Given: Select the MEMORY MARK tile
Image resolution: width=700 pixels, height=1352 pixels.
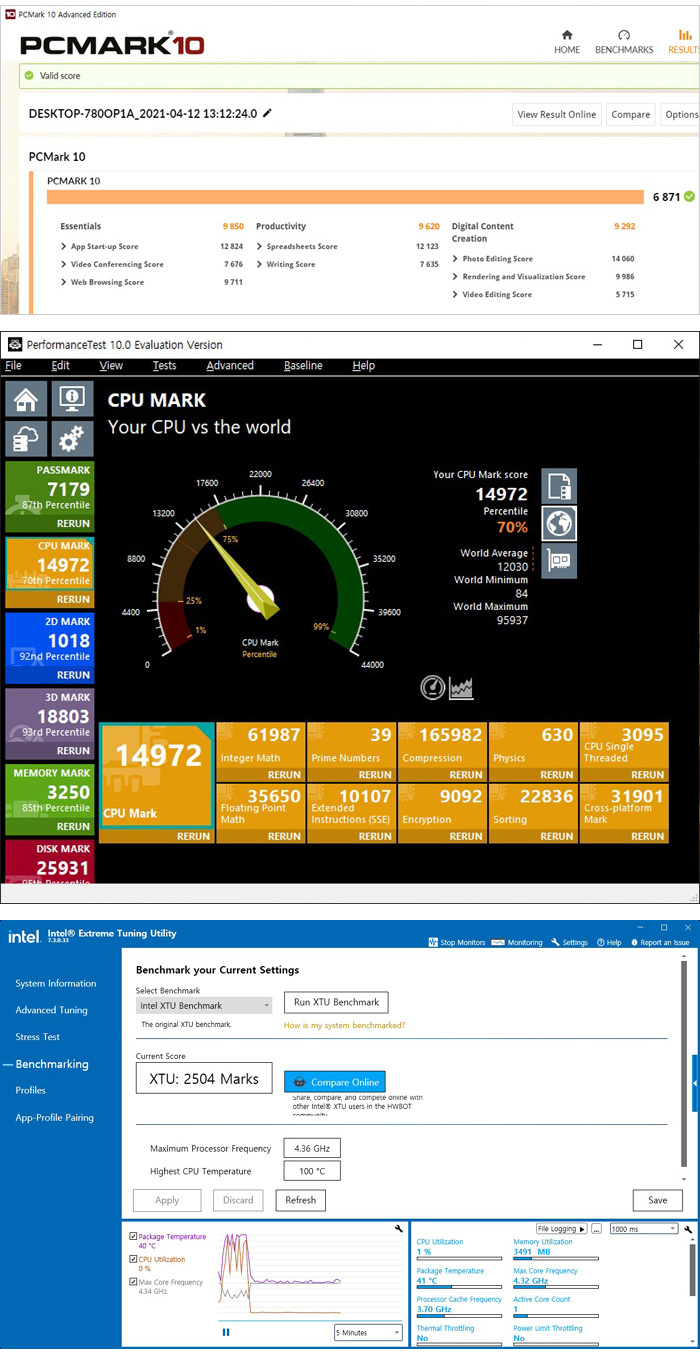Looking at the screenshot, I should (50, 799).
